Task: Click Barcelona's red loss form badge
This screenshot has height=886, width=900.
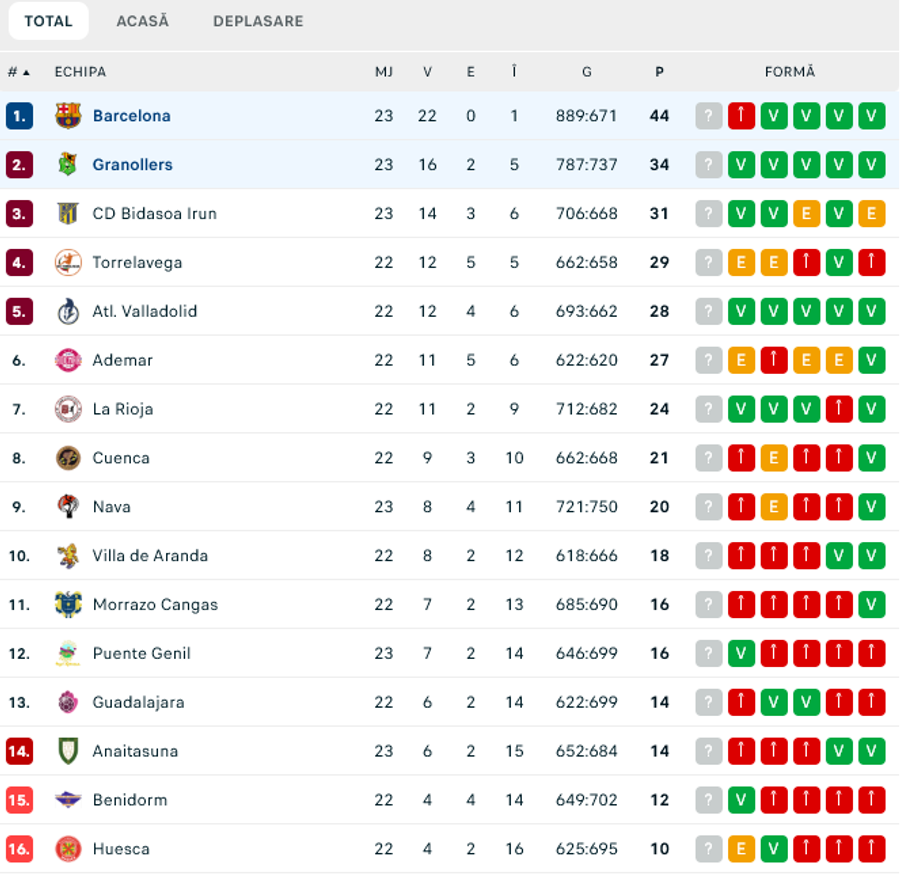Action: [x=741, y=116]
